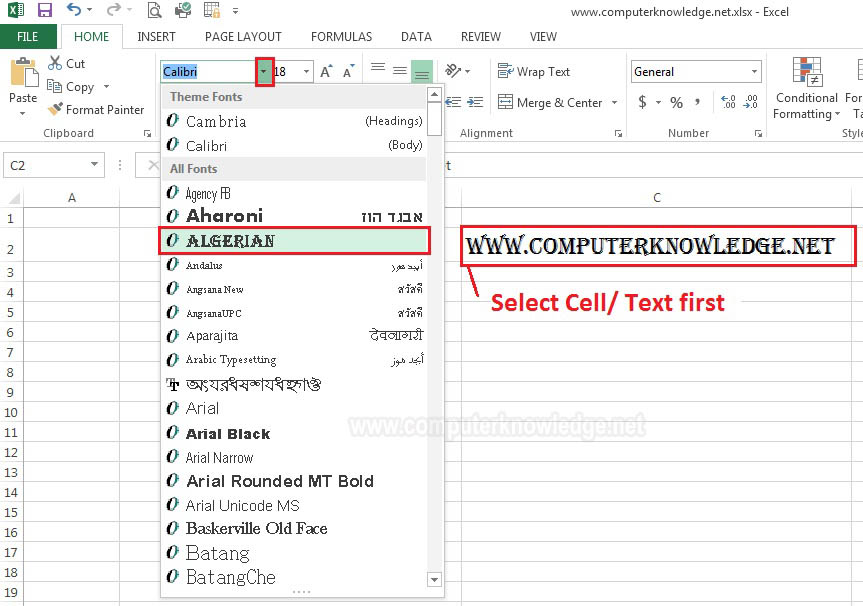Click Decrease Decimal icon
Screen dimensions: 863x606
coord(751,102)
